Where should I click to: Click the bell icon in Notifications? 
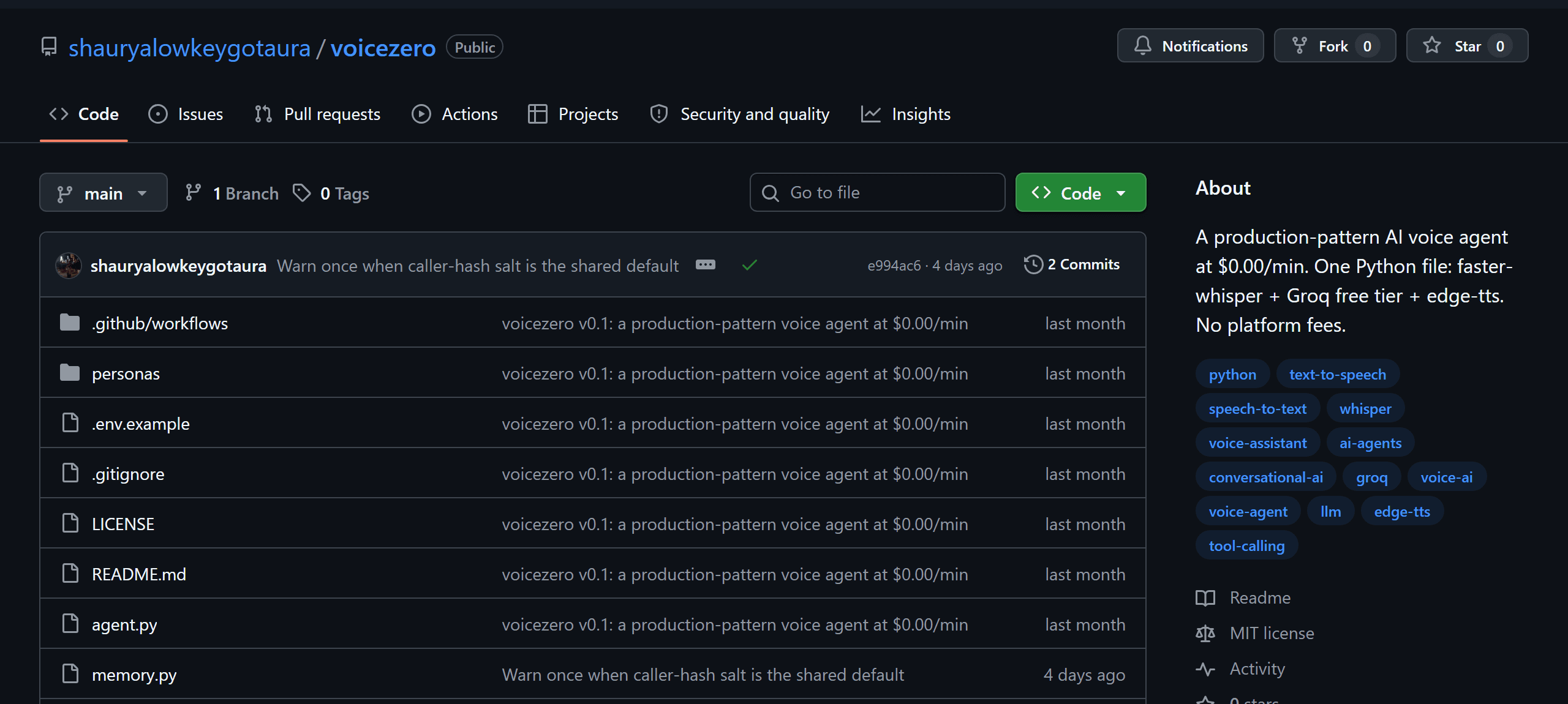click(x=1142, y=46)
